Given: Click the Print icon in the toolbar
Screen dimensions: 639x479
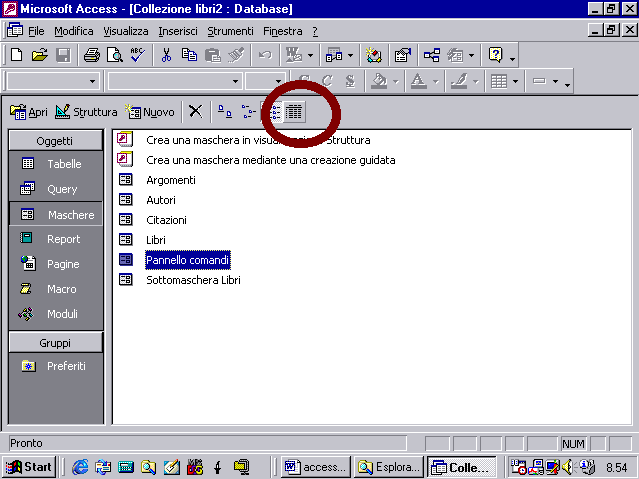Looking at the screenshot, I should [91, 55].
